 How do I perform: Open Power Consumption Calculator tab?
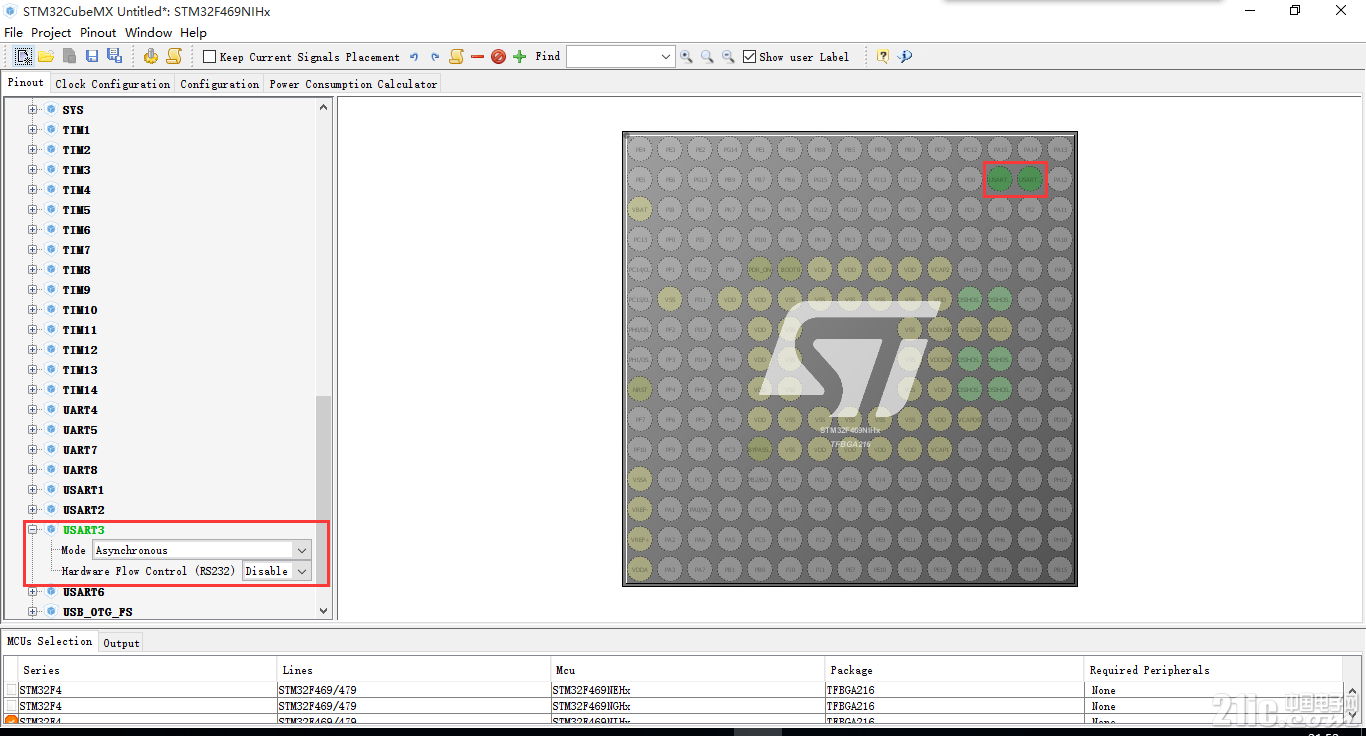tap(353, 84)
